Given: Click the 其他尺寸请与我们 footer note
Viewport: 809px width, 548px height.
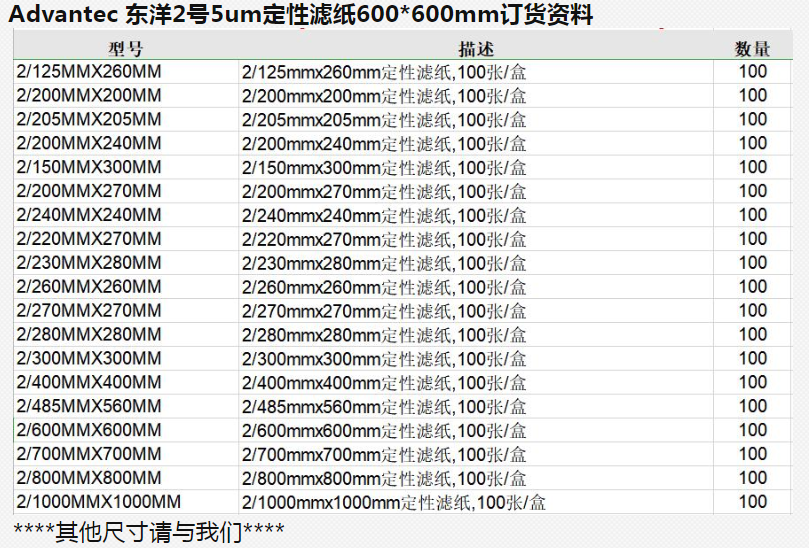Looking at the screenshot, I should (x=149, y=531).
